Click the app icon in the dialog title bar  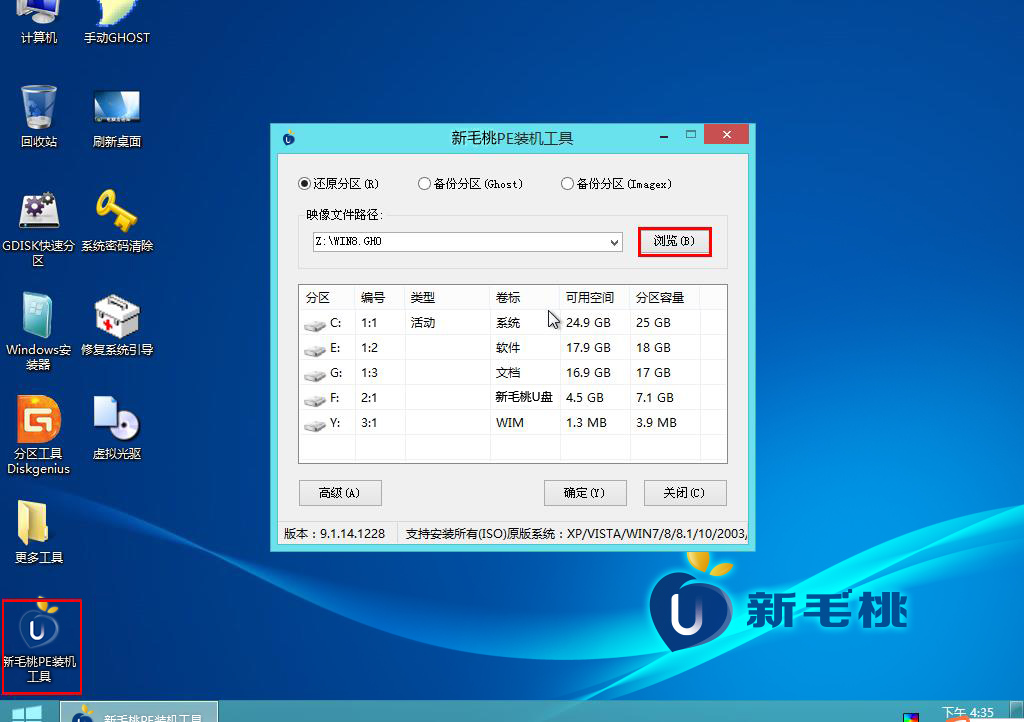click(289, 138)
